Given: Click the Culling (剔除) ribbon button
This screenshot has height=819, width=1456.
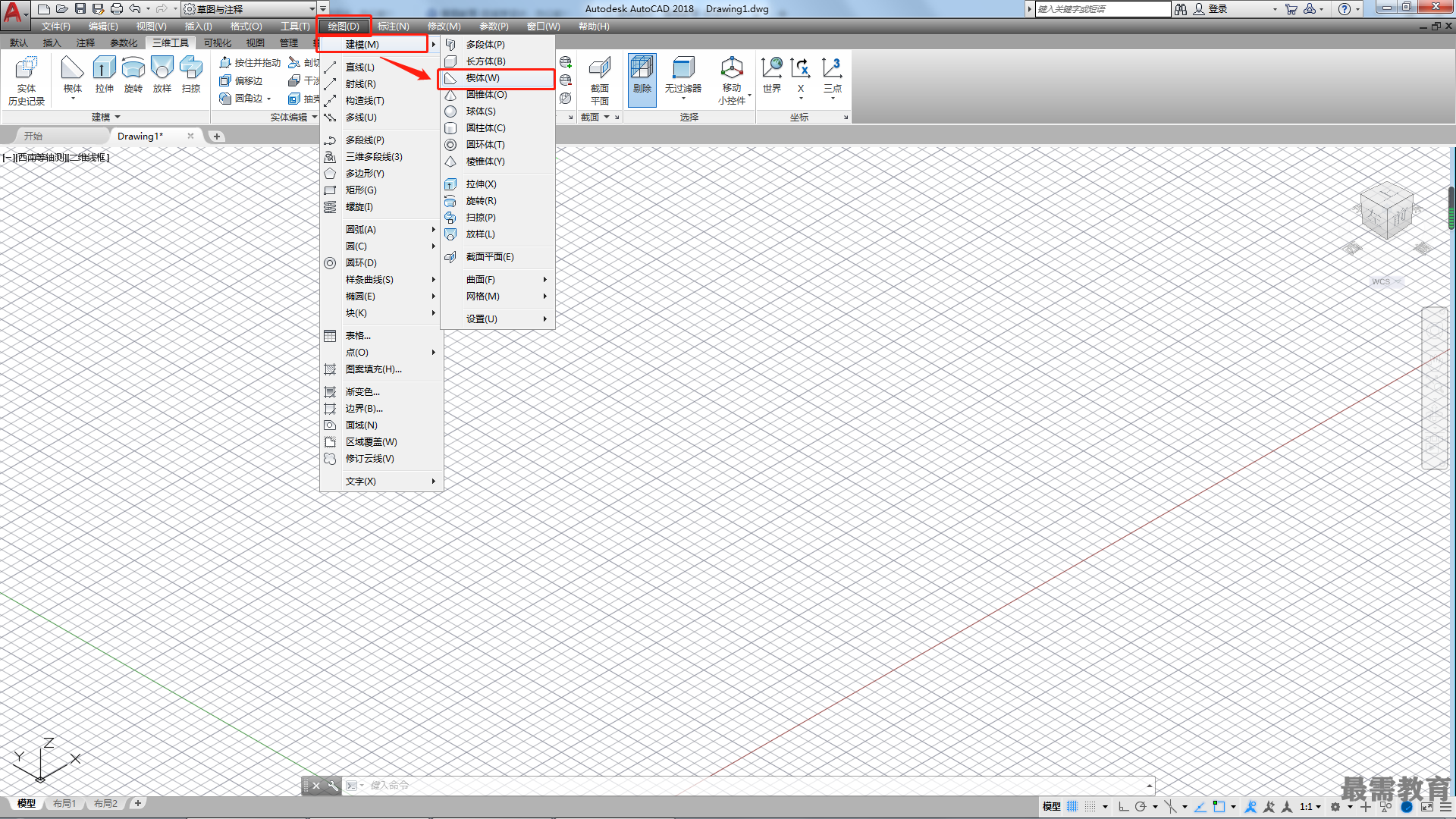Looking at the screenshot, I should [x=642, y=79].
